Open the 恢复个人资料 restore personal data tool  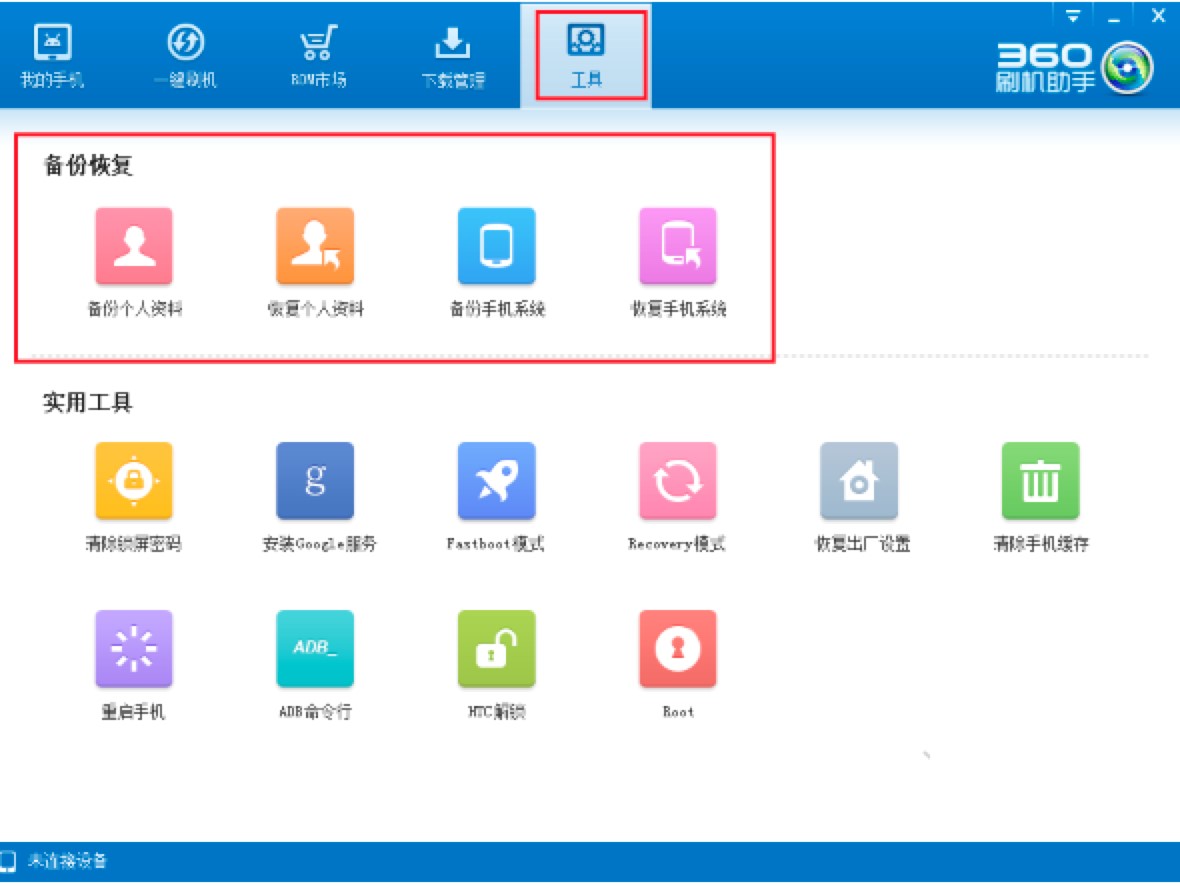(315, 247)
